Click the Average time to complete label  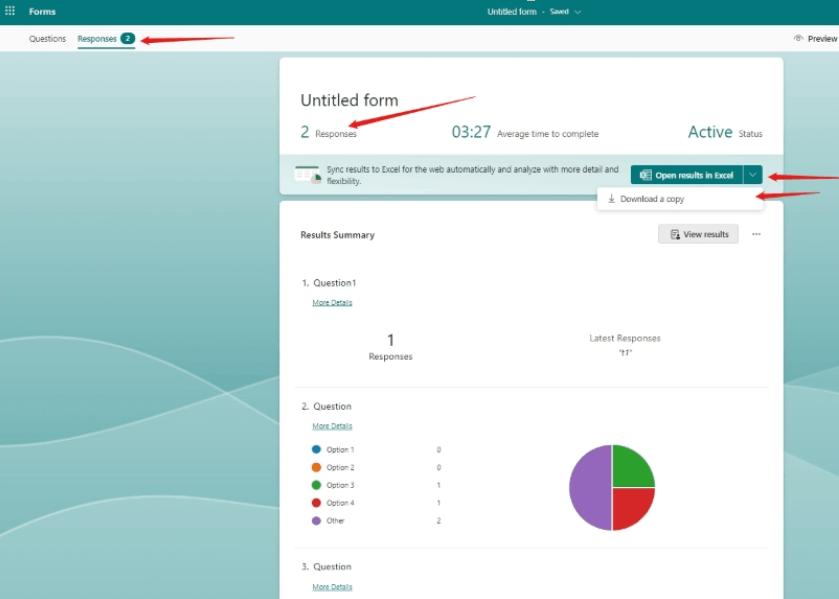coord(548,134)
